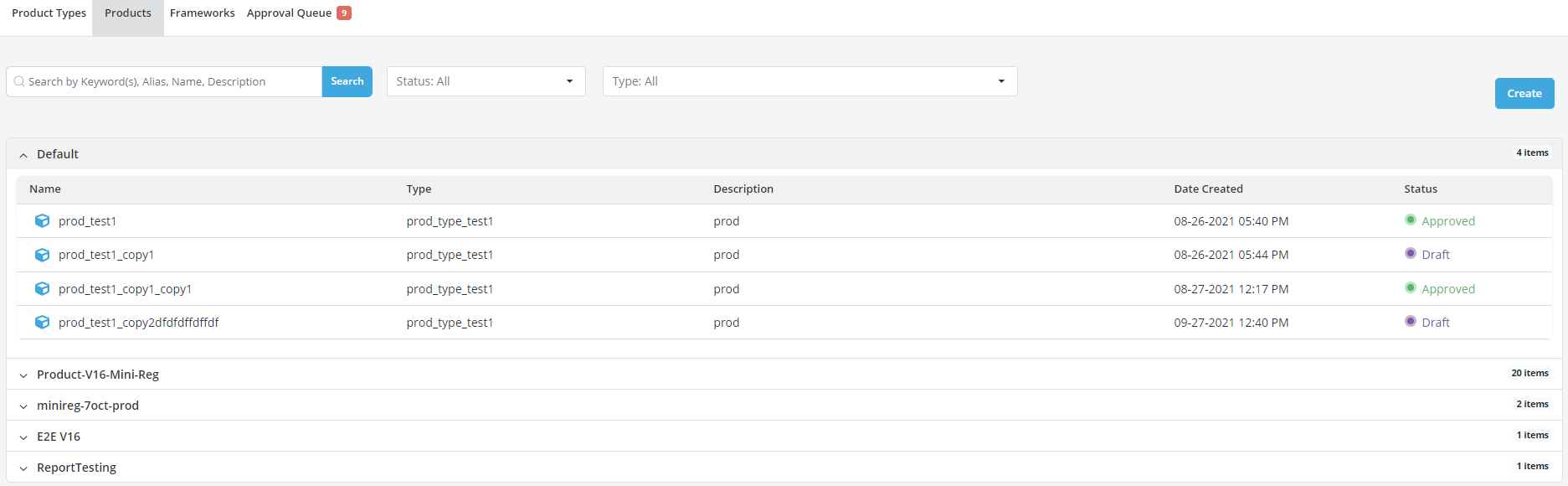Click the cube icon beside prod_test1

click(42, 221)
